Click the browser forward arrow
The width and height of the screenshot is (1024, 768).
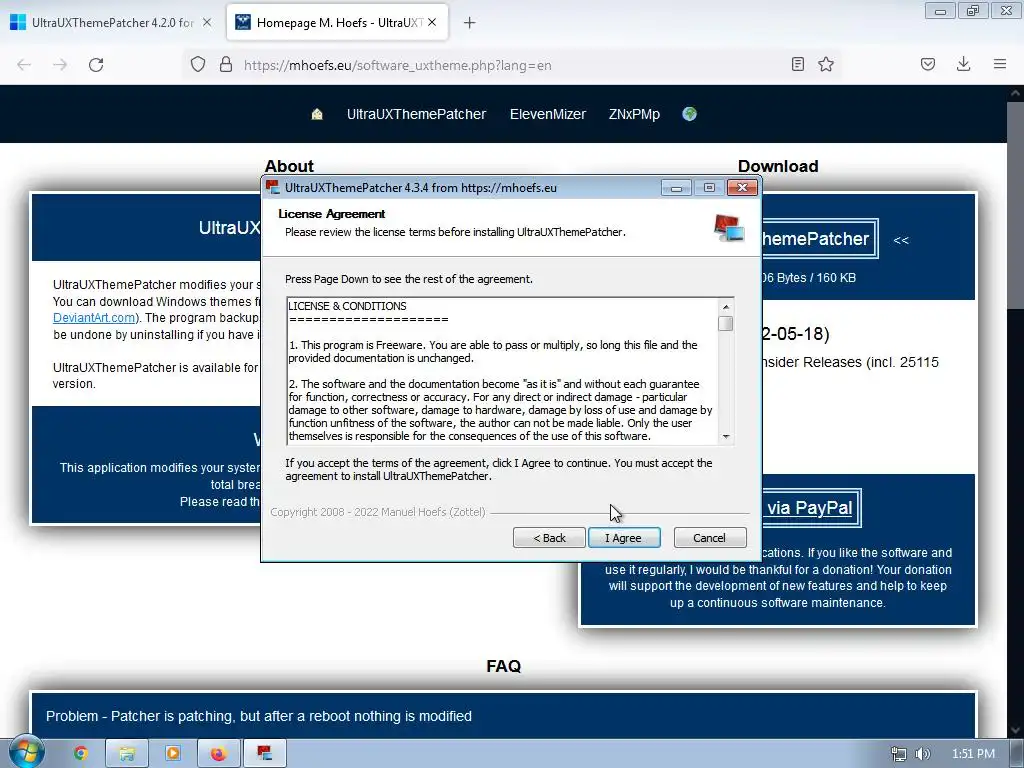60,65
